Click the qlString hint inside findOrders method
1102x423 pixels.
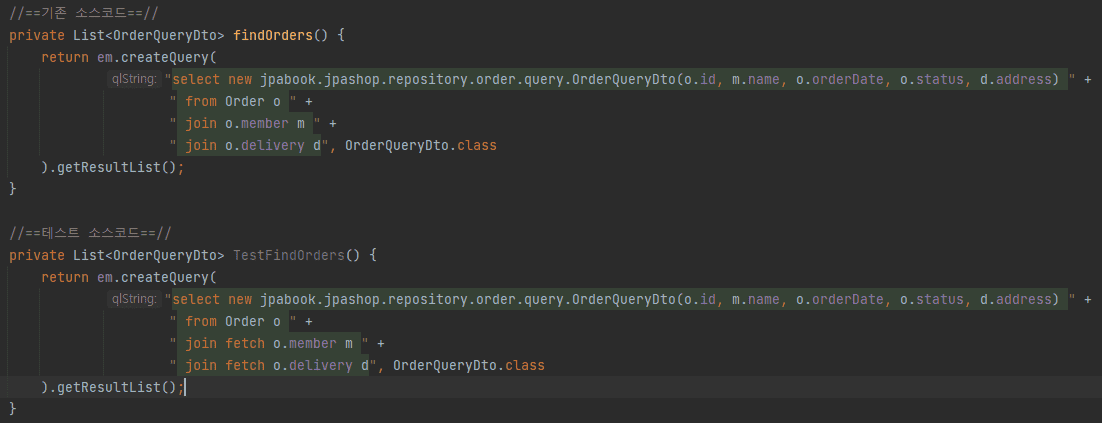coord(134,79)
